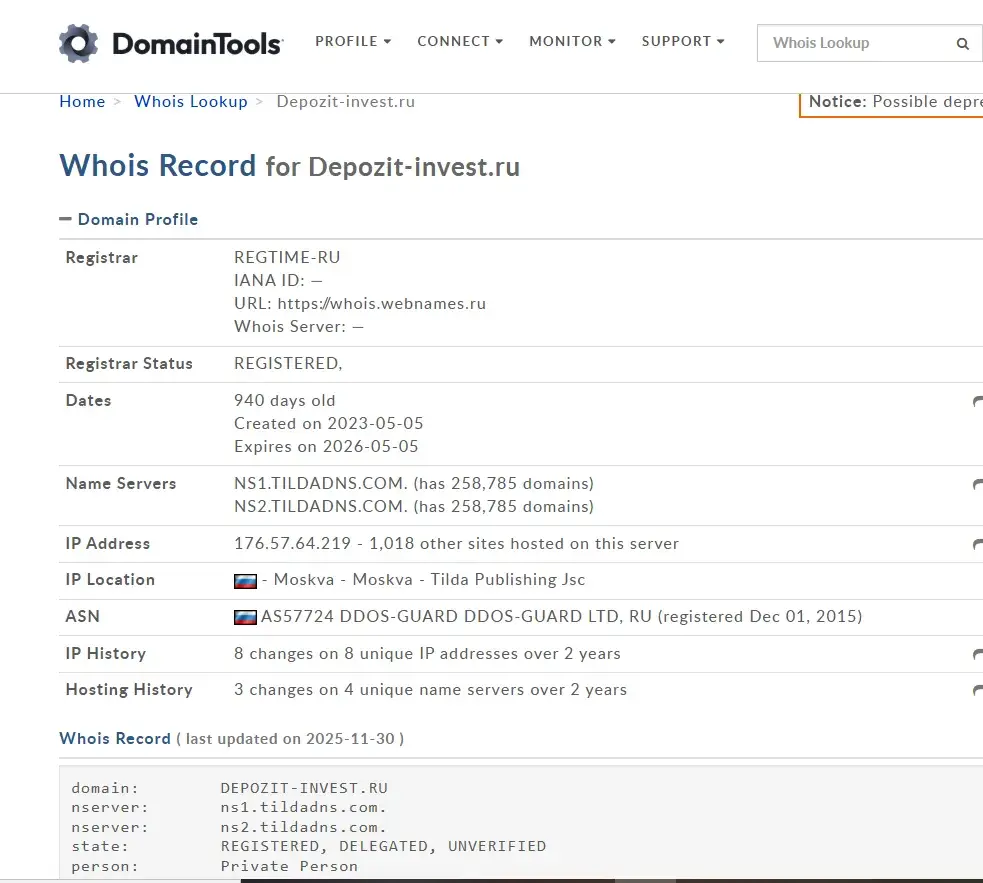Open the MONITOR dropdown menu
The image size is (983, 883).
(x=572, y=41)
